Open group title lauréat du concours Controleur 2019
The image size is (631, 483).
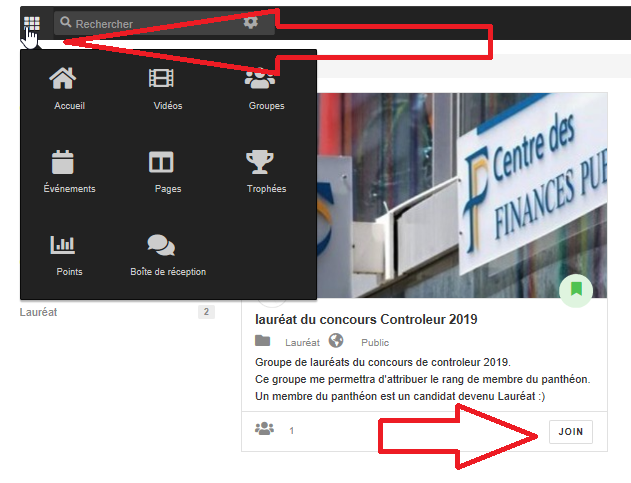[366, 320]
